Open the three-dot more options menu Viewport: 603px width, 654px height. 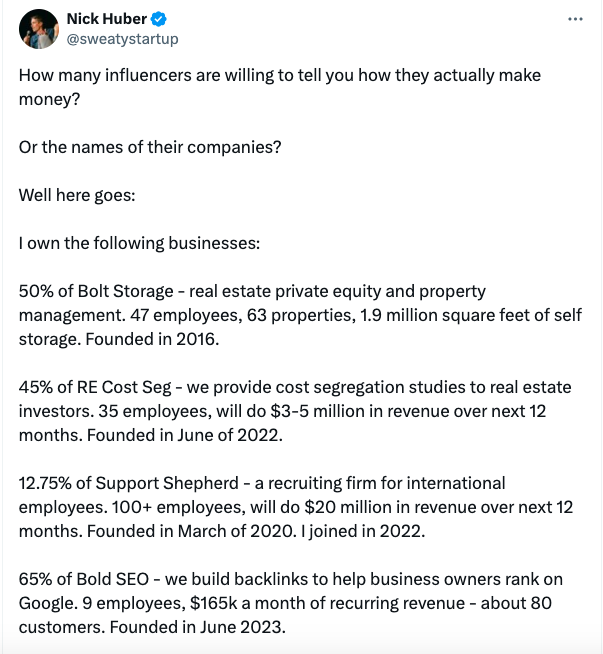coord(575,19)
